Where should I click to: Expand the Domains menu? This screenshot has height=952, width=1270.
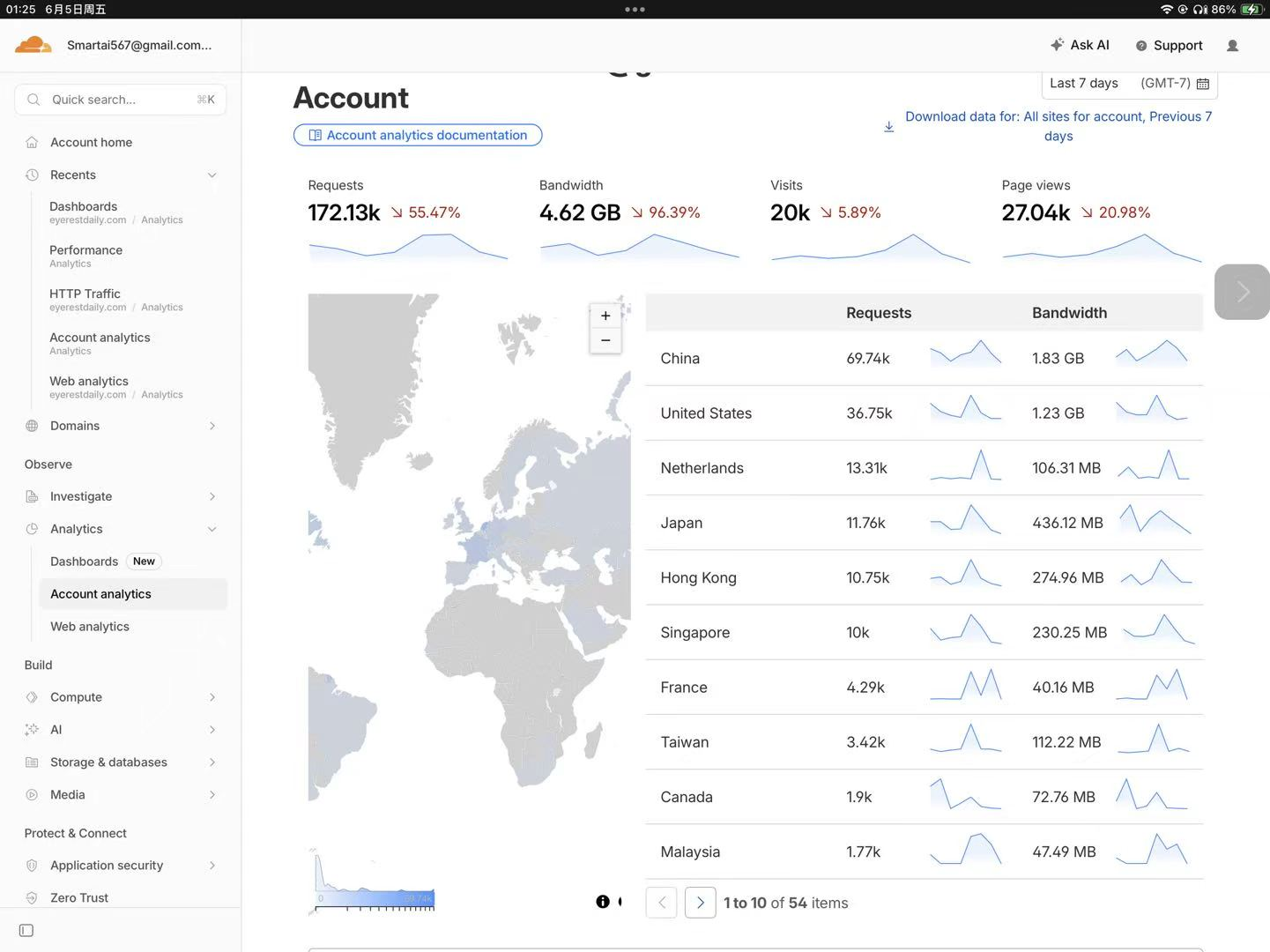[121, 426]
